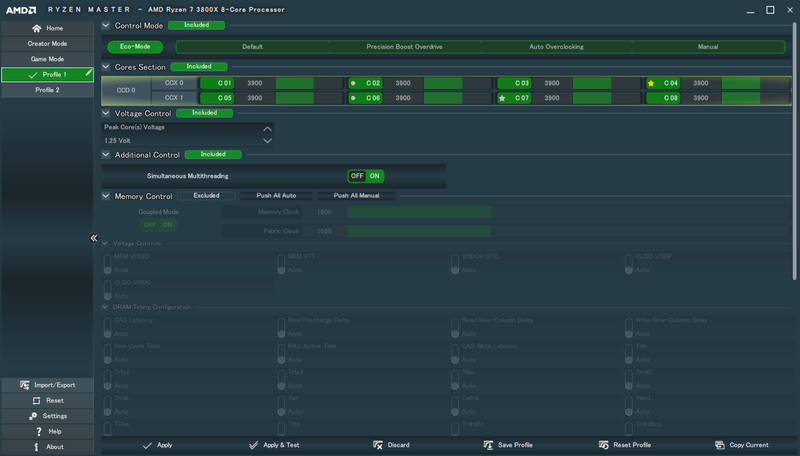Viewport: 800px width, 456px height.
Task: Toggle Control Mode Included switch
Action: [196, 25]
